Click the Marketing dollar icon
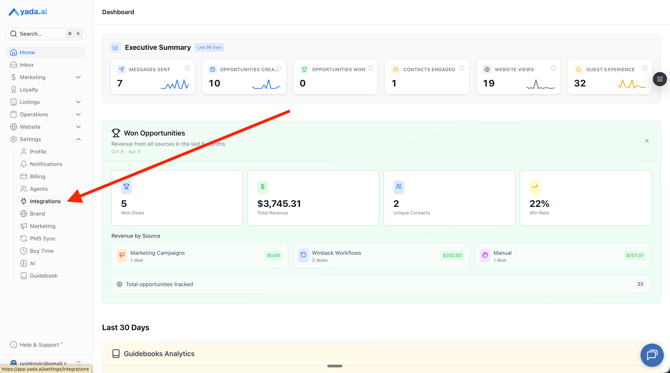The image size is (670, 373). tap(14, 77)
